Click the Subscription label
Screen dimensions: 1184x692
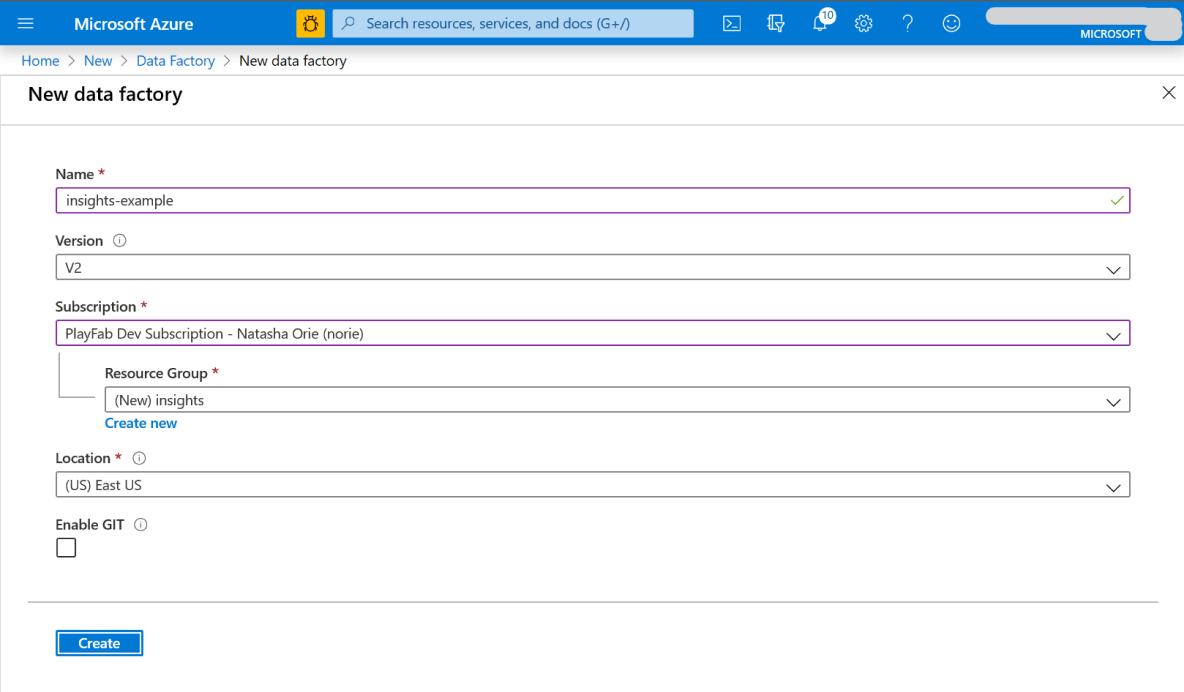(95, 307)
